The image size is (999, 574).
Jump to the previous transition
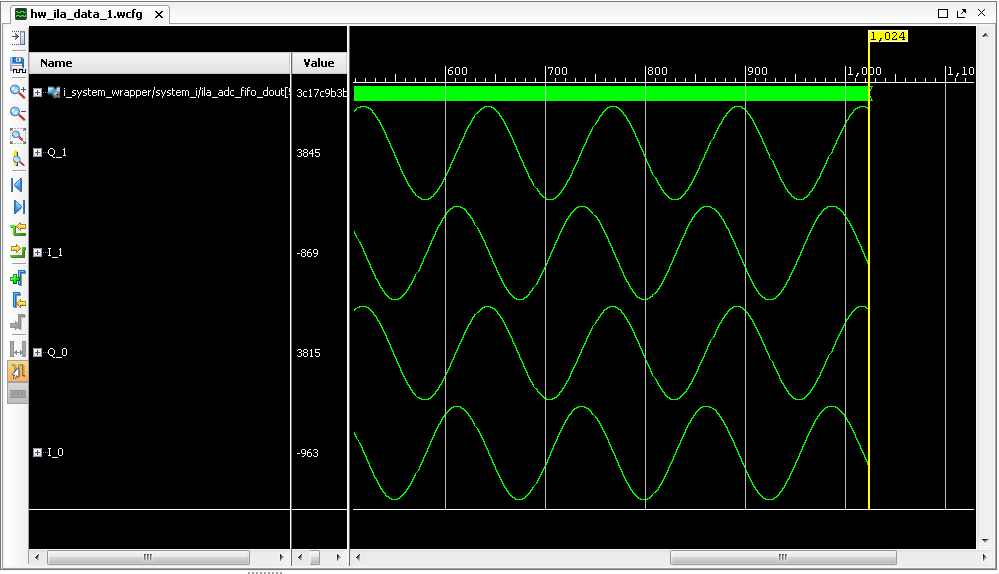(x=18, y=229)
